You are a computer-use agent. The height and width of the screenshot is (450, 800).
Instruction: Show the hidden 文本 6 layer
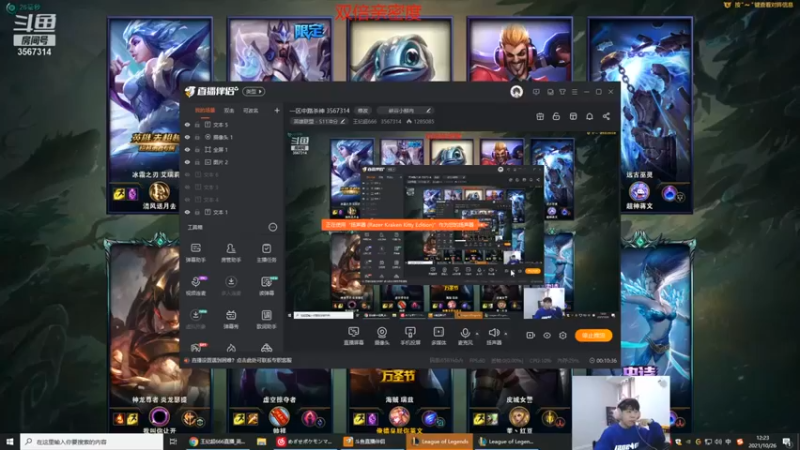coord(187,174)
